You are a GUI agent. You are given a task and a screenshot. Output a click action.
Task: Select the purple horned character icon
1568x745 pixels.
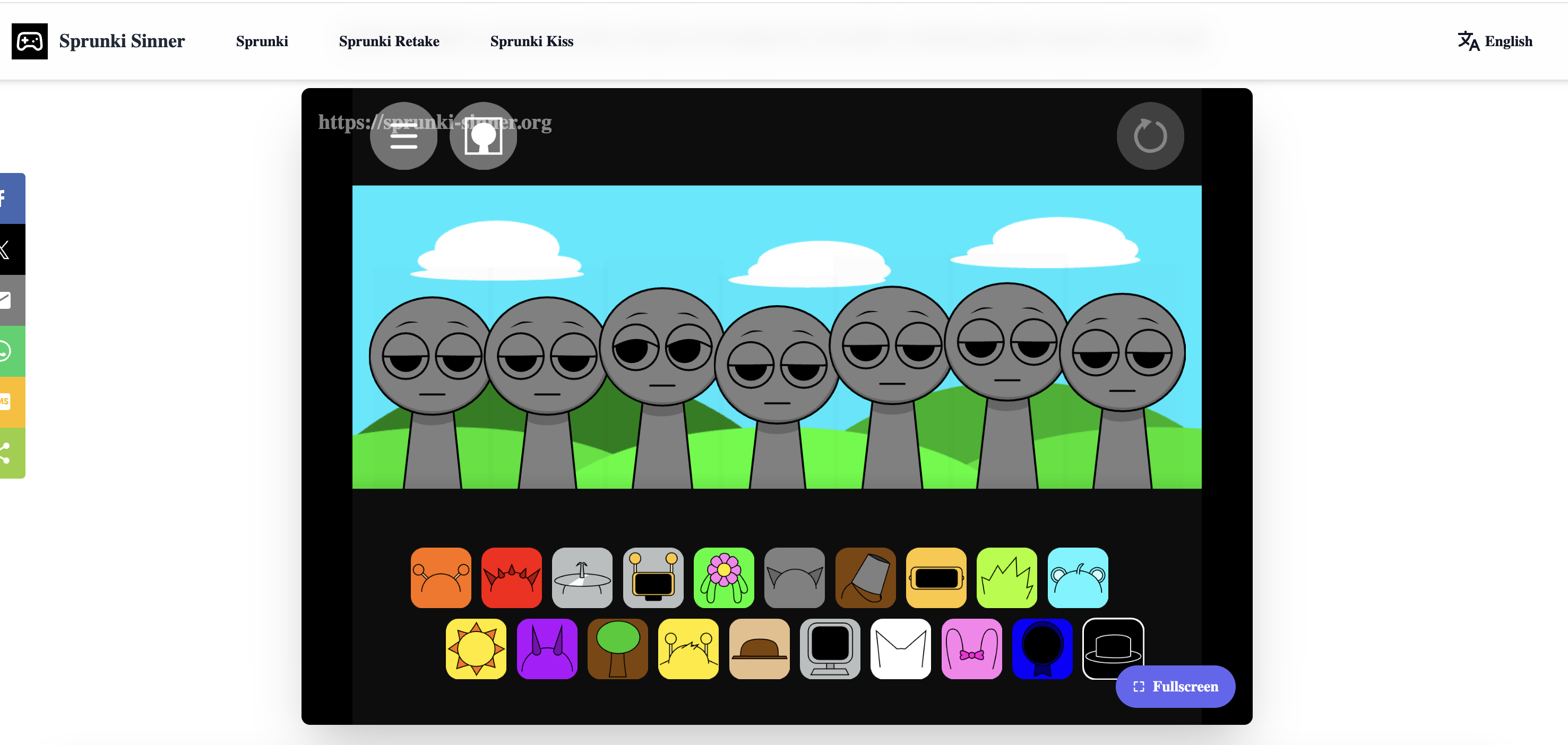click(547, 648)
